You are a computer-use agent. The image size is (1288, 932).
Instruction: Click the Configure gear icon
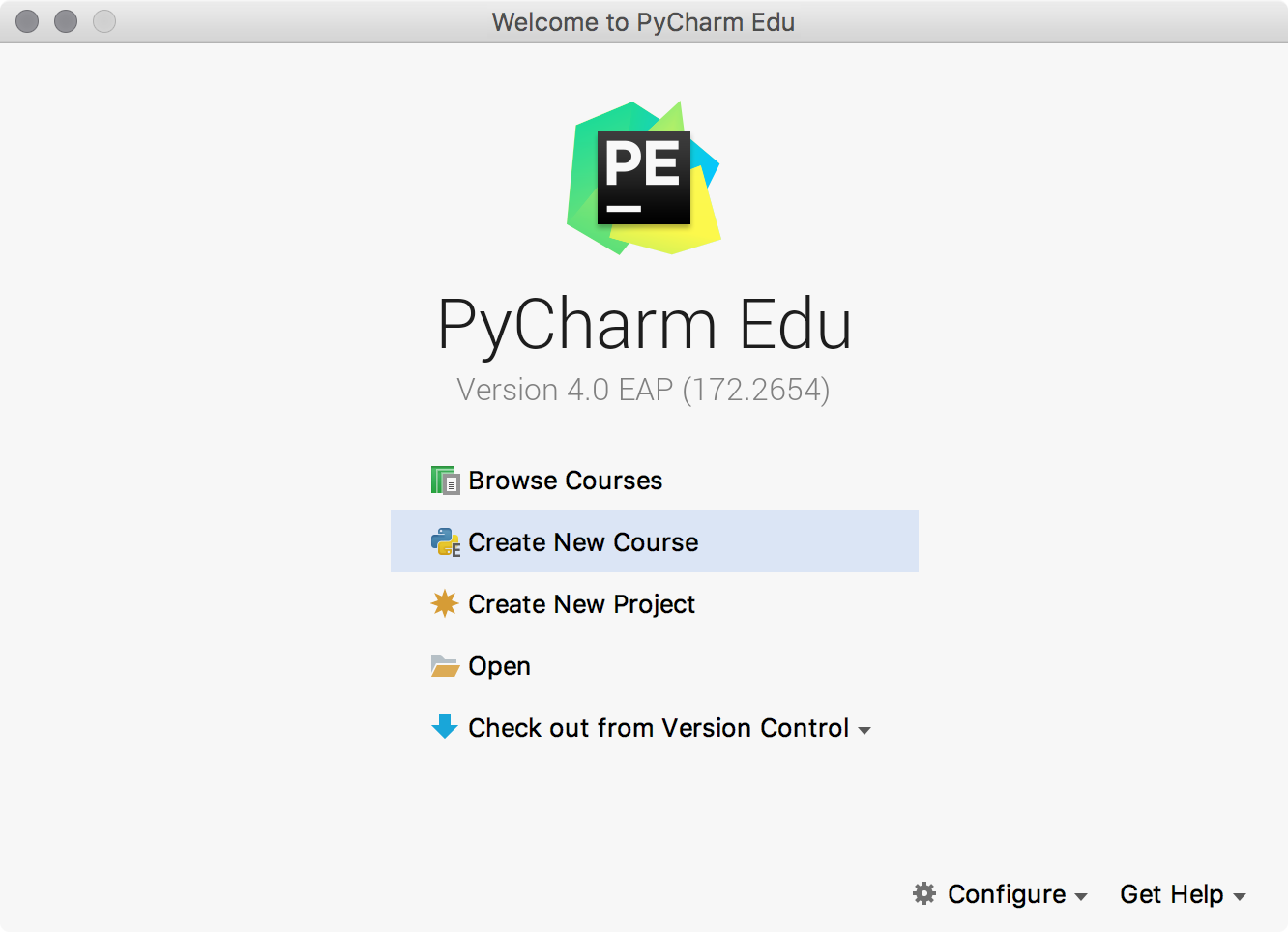(x=925, y=894)
